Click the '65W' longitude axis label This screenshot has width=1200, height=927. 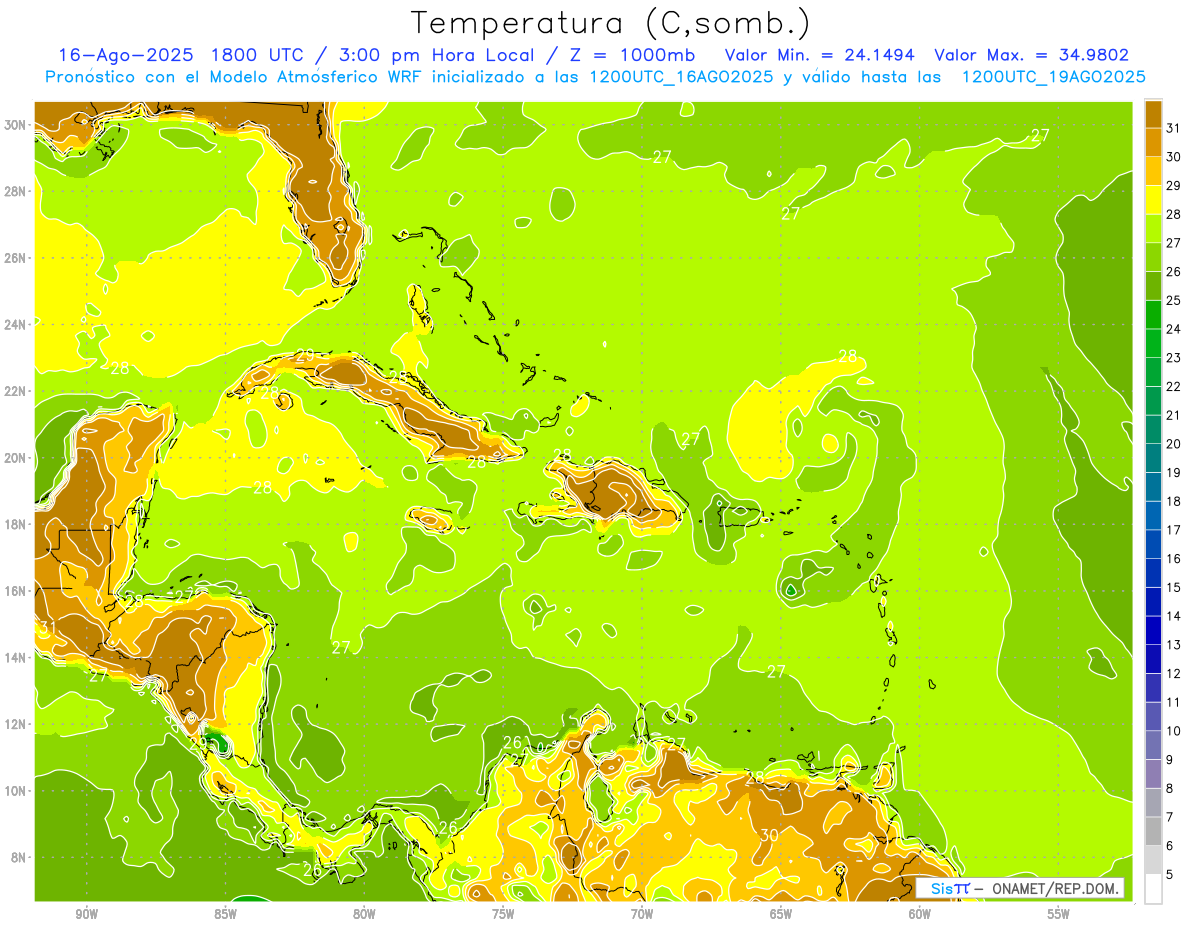click(781, 913)
